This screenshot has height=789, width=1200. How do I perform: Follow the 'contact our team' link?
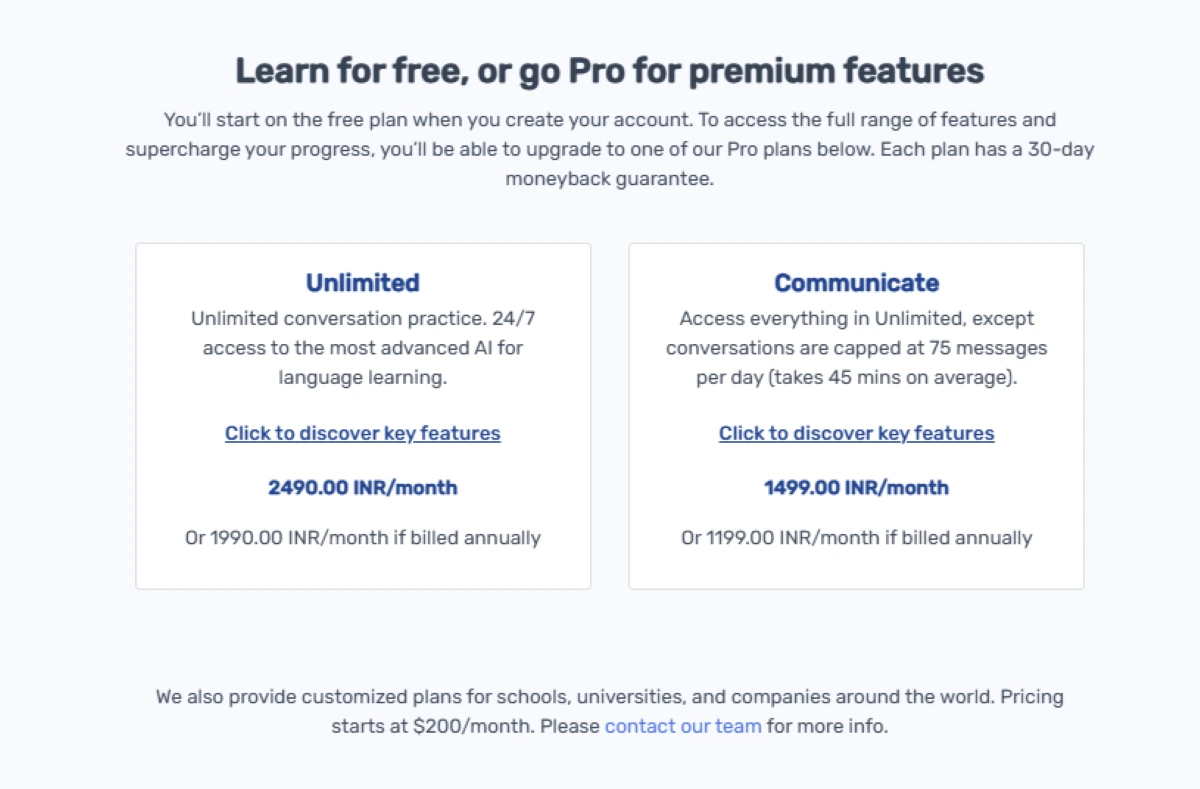[683, 726]
